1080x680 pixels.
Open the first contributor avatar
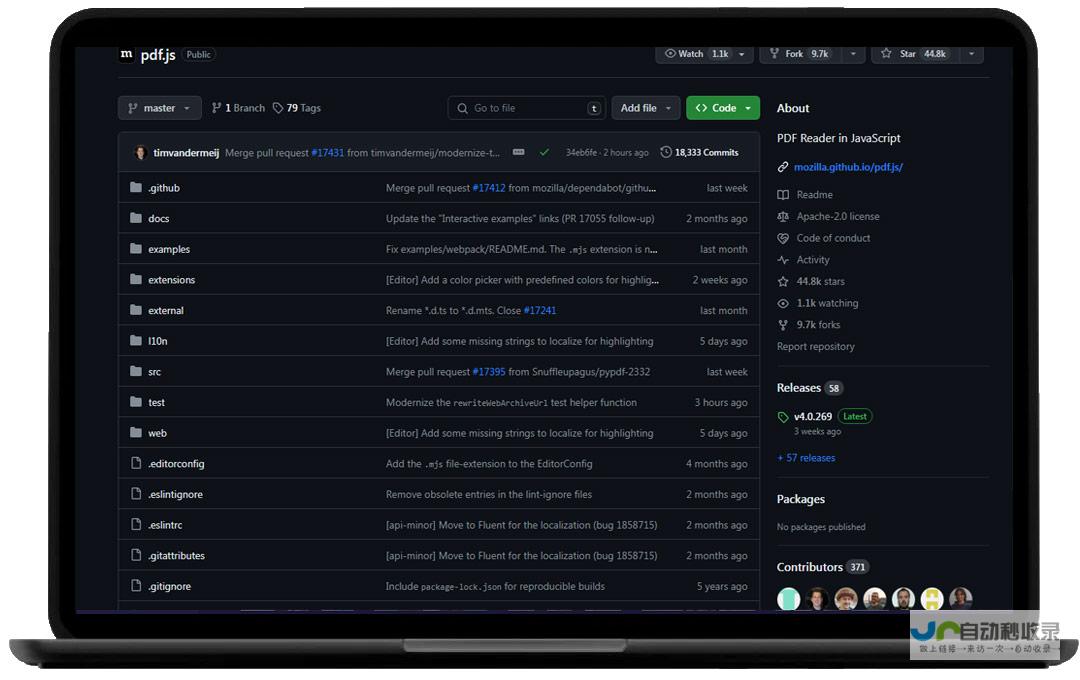click(789, 599)
